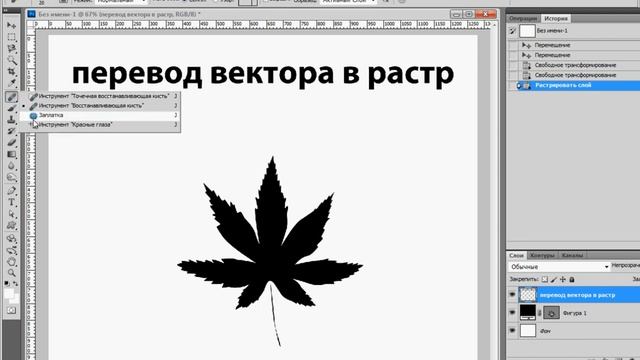Set history brush source on snapshot Без имени-1
640x360 pixels.
(513, 31)
